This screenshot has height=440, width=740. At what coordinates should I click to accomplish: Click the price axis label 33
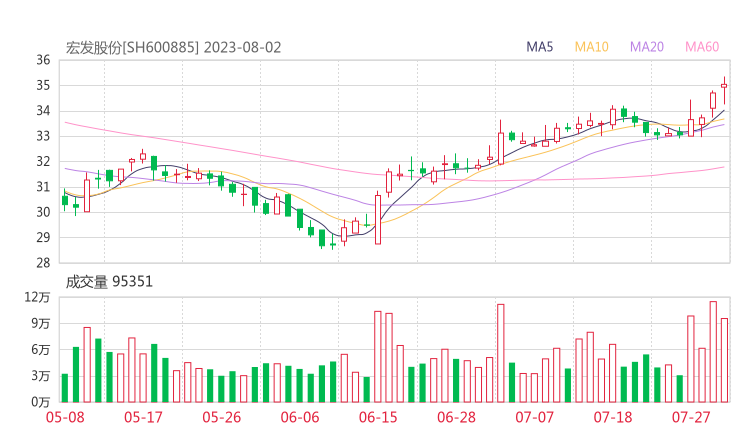[43, 136]
